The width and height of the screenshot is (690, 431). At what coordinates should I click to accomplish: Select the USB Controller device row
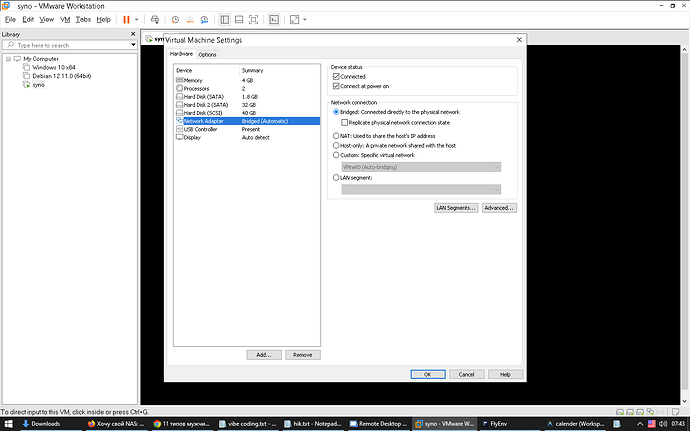(x=247, y=129)
